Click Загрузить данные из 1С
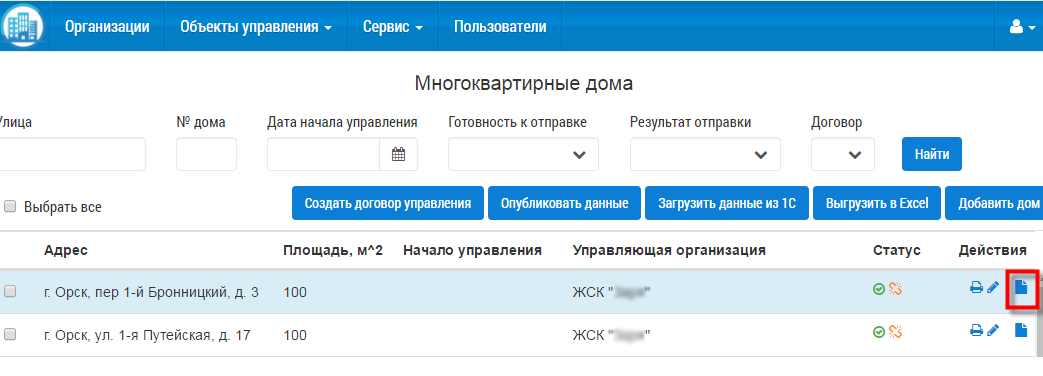Viewport: 1043px width, 376px height. click(x=726, y=204)
